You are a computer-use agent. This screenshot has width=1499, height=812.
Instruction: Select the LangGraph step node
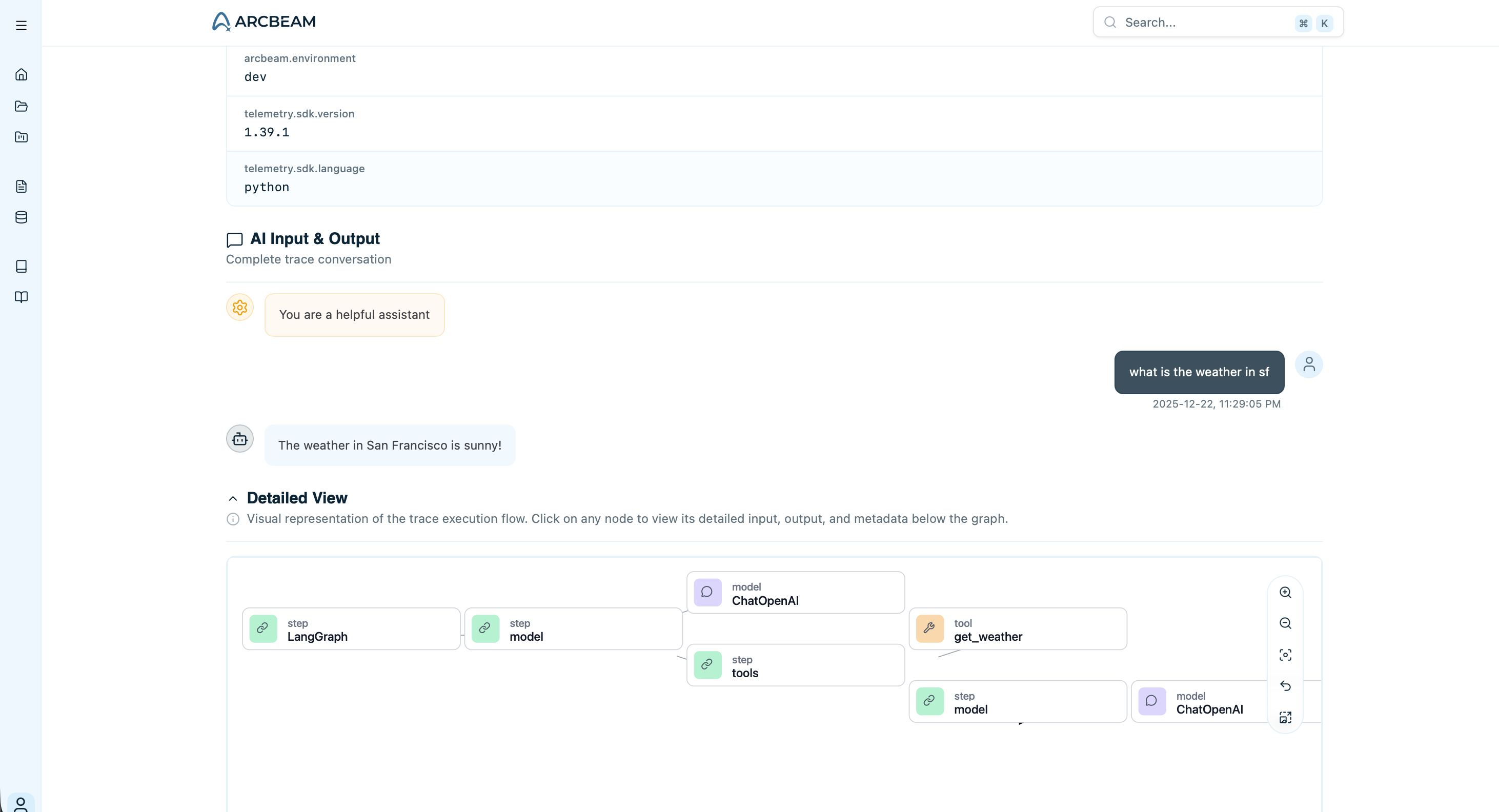coord(351,629)
